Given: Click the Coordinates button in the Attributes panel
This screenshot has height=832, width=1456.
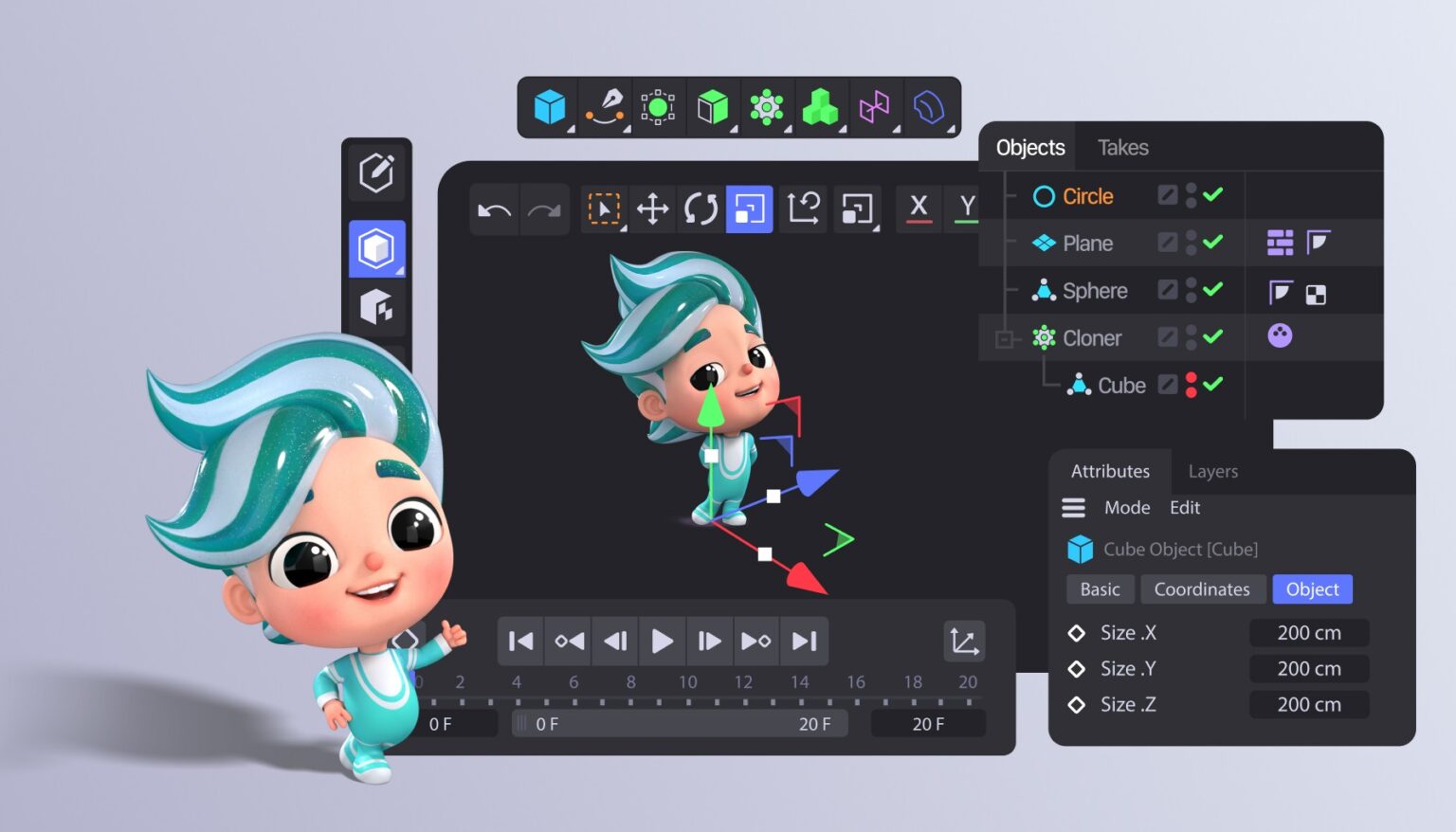Looking at the screenshot, I should (1203, 588).
